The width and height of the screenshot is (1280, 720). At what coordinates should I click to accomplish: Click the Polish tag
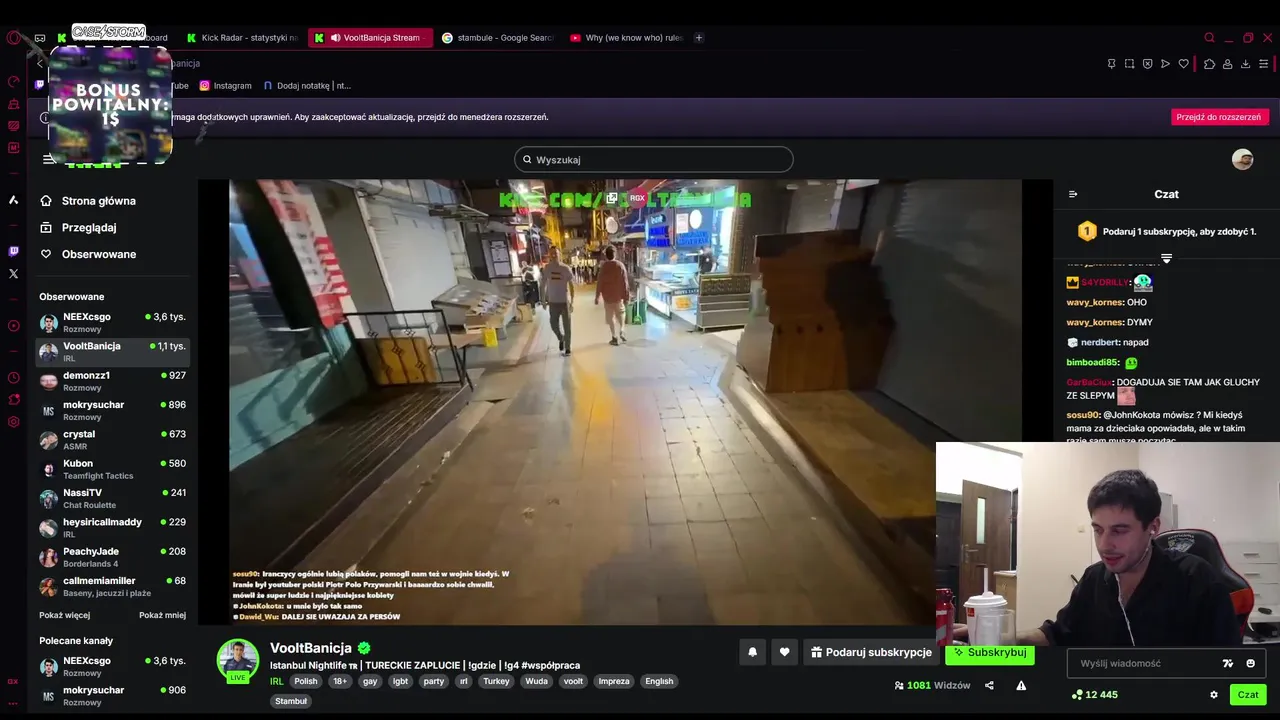tap(306, 681)
